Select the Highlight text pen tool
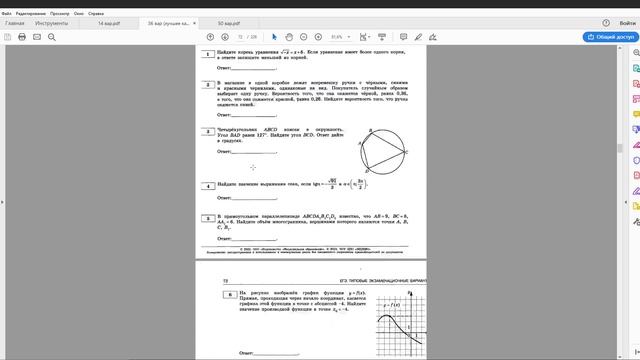Screen dimensions: 640x360 (418, 37)
